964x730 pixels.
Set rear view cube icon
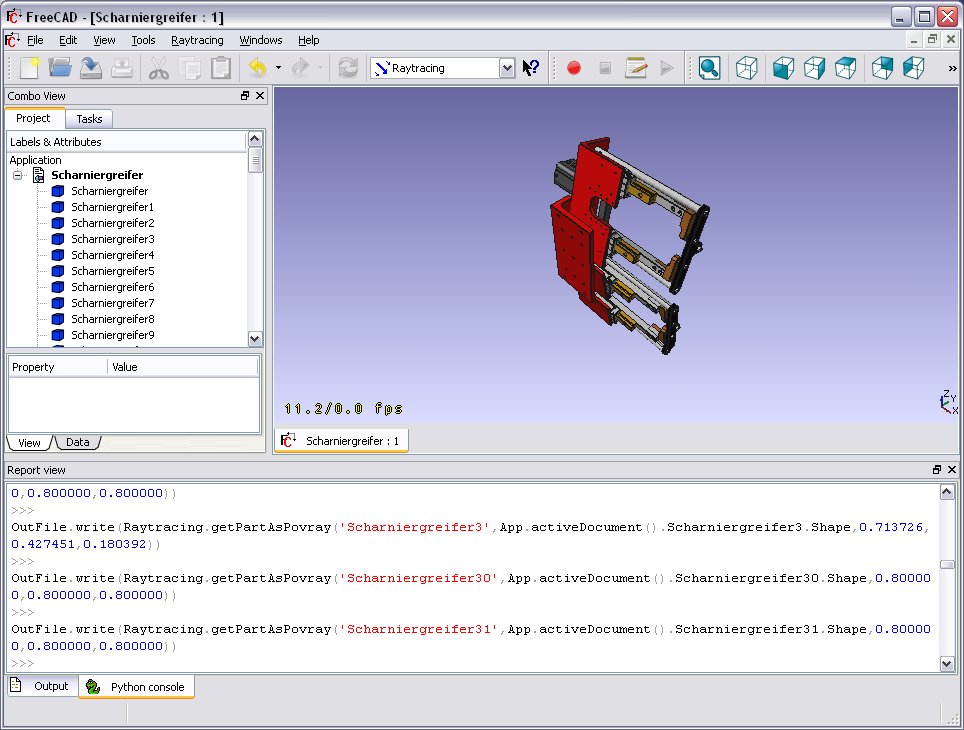pyautogui.click(x=882, y=68)
